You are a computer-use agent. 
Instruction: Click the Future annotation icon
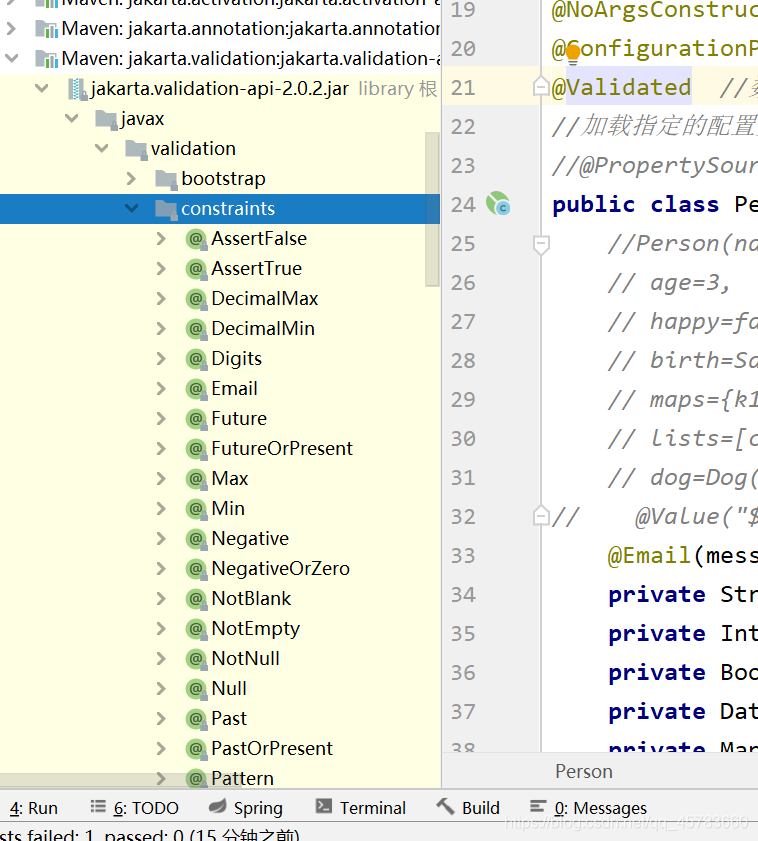196,419
